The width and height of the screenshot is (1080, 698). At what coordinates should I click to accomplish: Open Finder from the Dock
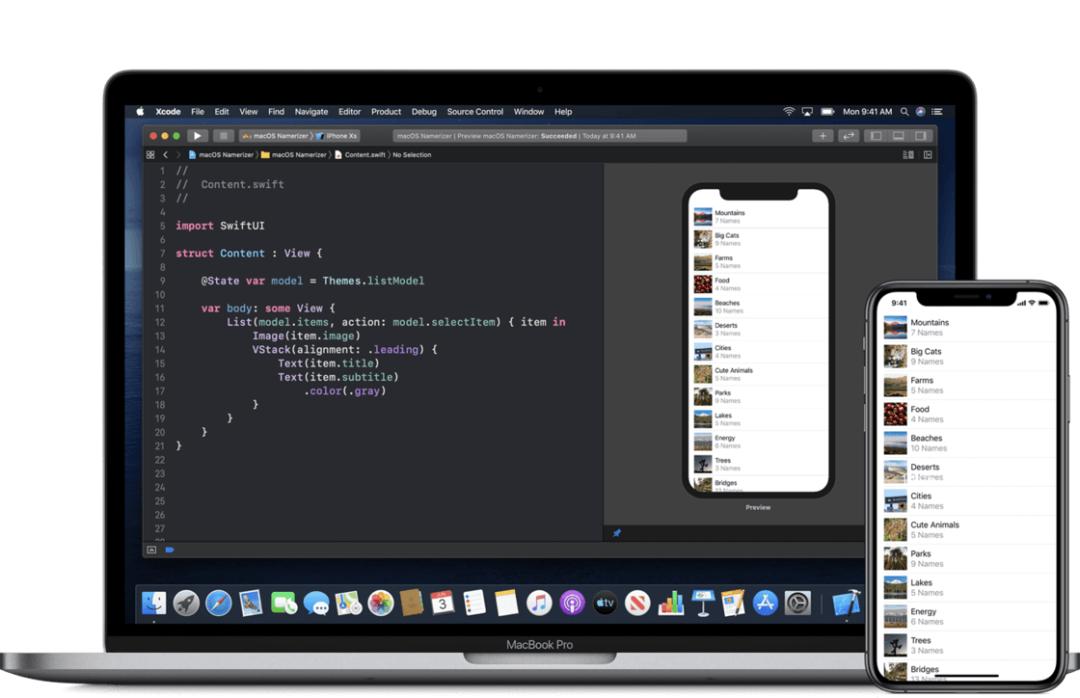click(x=154, y=603)
